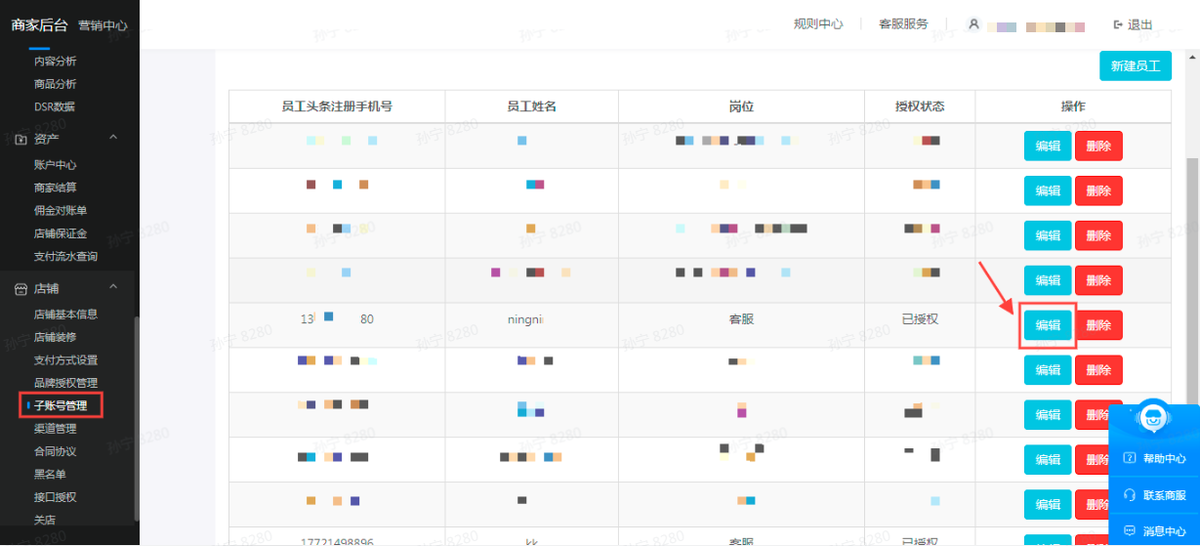Image resolution: width=1200 pixels, height=546 pixels.
Task: Open 店铺装修 in sidebar
Action: [55, 337]
